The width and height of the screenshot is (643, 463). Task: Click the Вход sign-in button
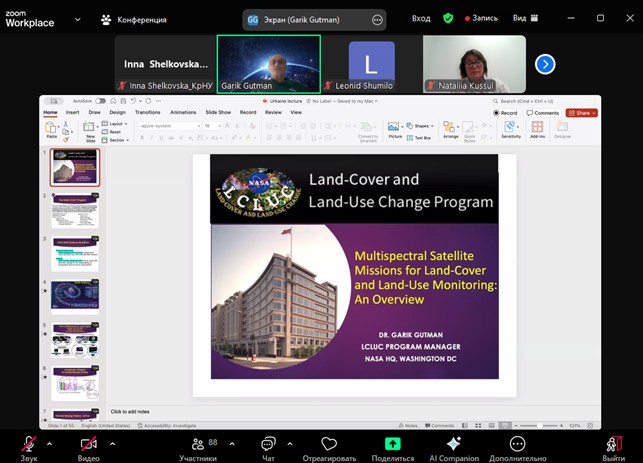click(x=421, y=18)
